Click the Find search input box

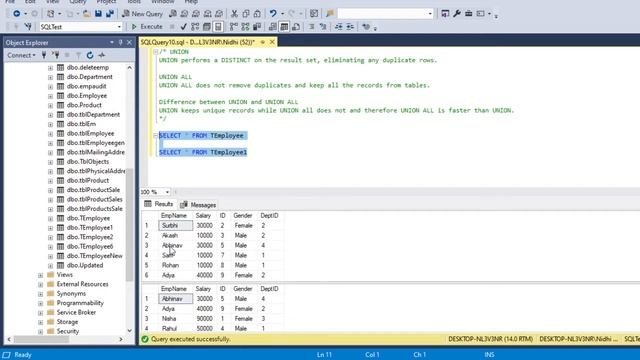coord(382,14)
